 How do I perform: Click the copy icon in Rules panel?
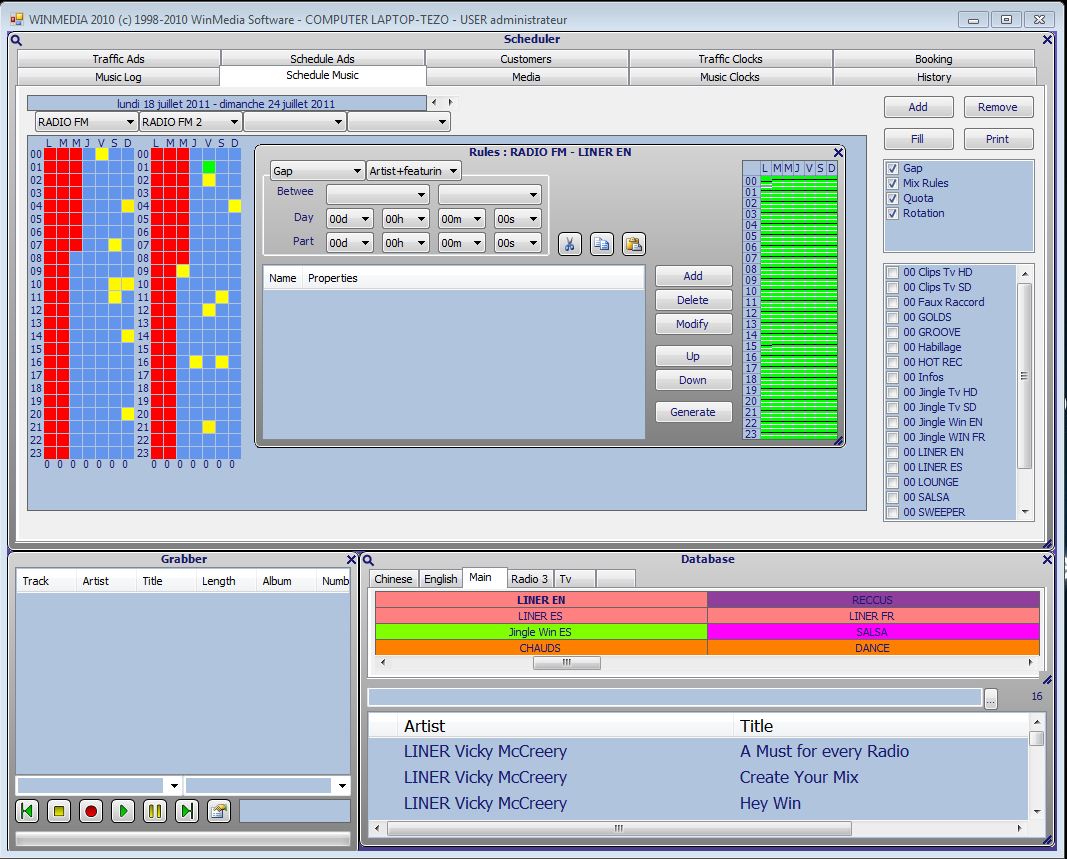click(x=601, y=243)
